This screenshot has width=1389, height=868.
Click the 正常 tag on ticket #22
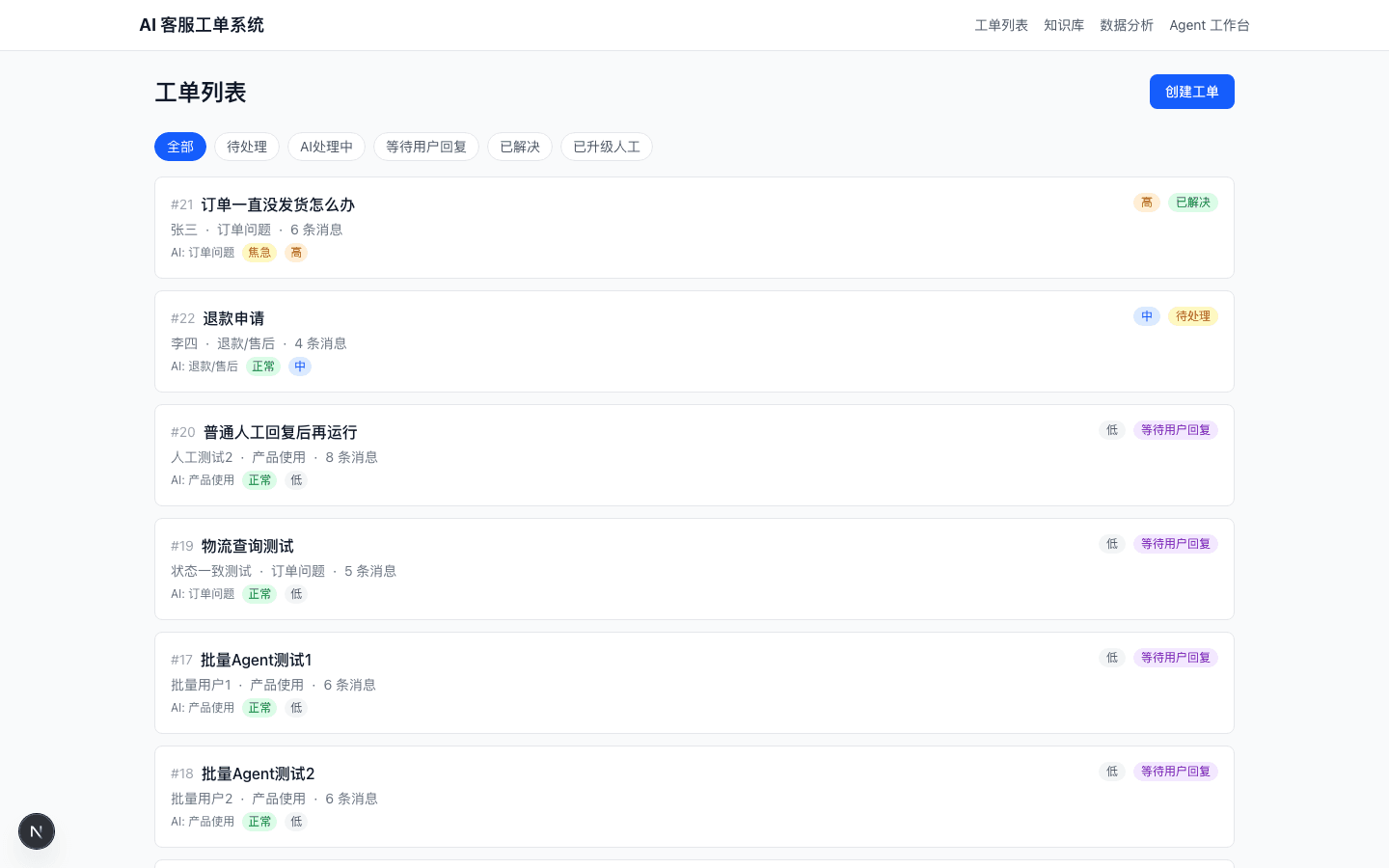[263, 366]
